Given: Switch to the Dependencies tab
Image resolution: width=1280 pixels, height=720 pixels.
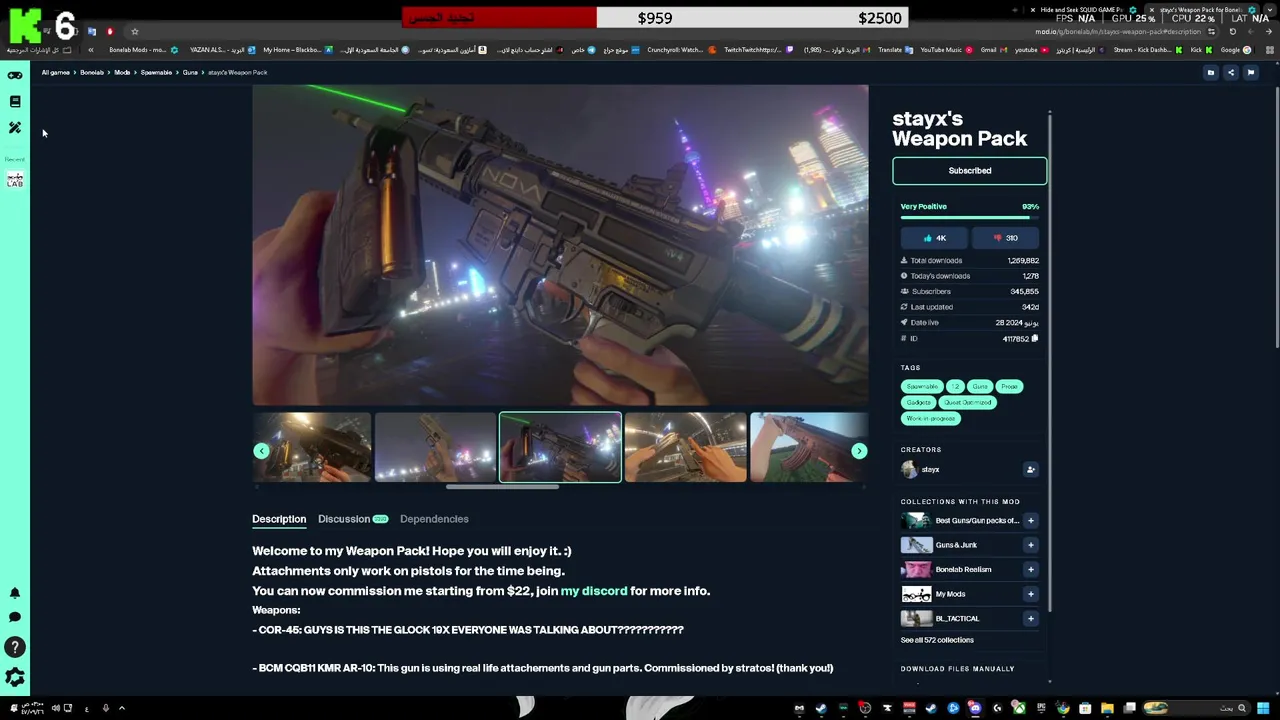Looking at the screenshot, I should click(x=434, y=519).
